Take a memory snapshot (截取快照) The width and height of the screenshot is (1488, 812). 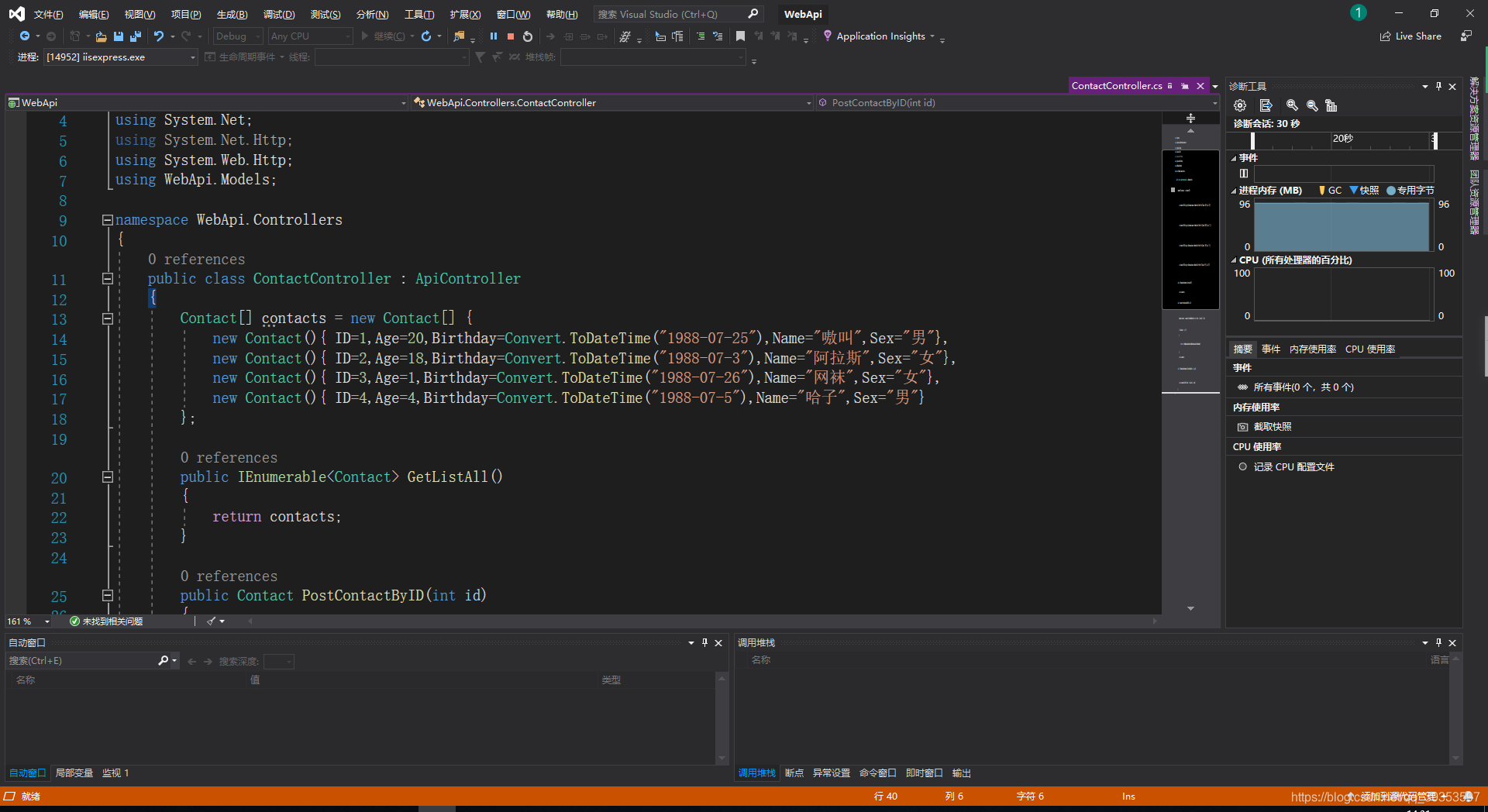tap(1264, 427)
